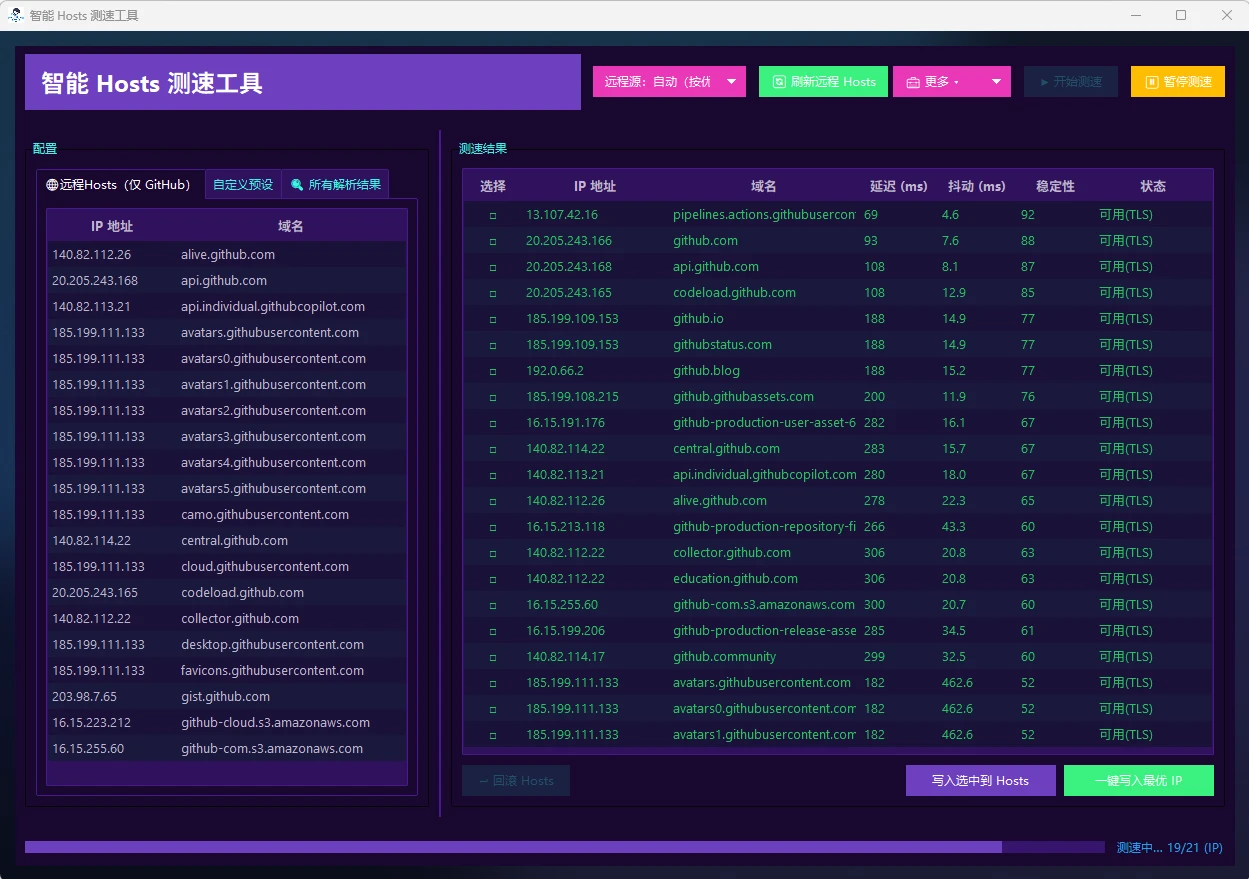Image resolution: width=1249 pixels, height=879 pixels.
Task: Switch to the 远程Hosts（仅 GitHub）tab
Action: click(x=120, y=185)
